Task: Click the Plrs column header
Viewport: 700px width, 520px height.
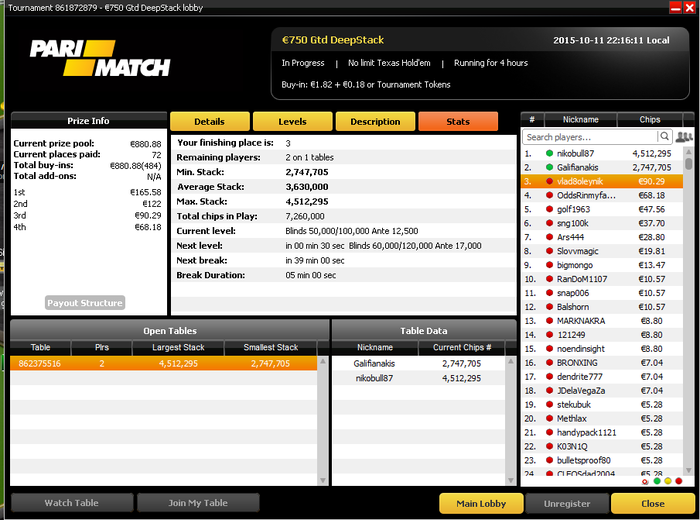Action: 102,347
